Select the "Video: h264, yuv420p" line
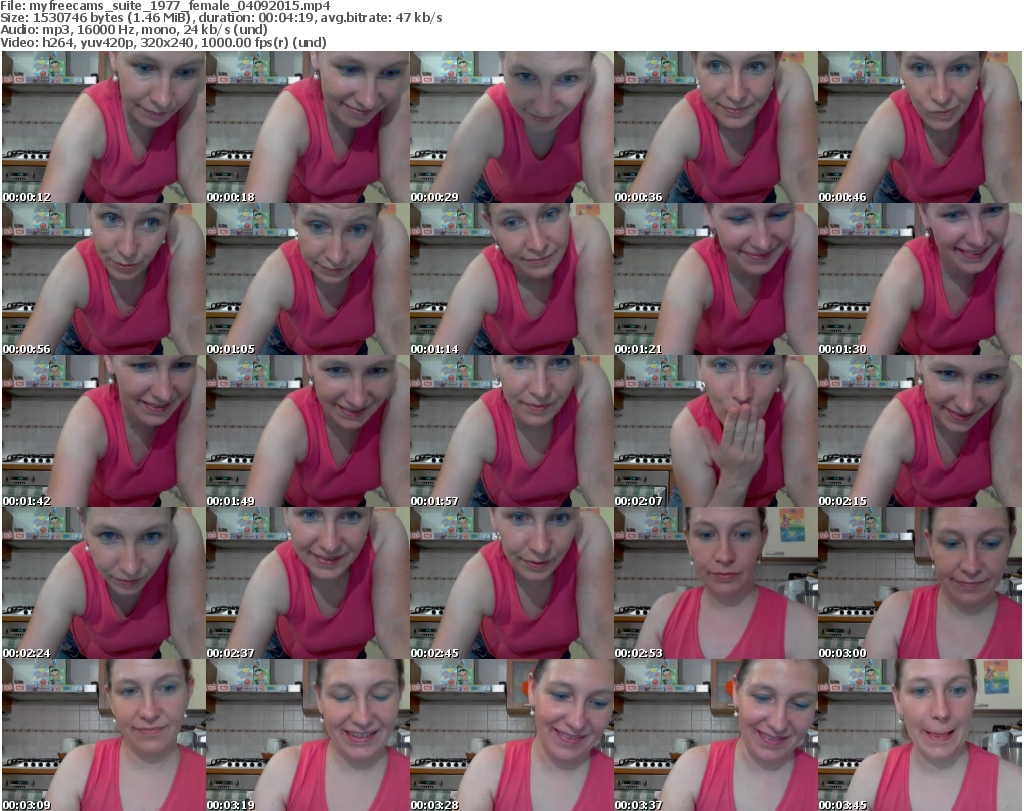The height and width of the screenshot is (811, 1024). coord(163,42)
